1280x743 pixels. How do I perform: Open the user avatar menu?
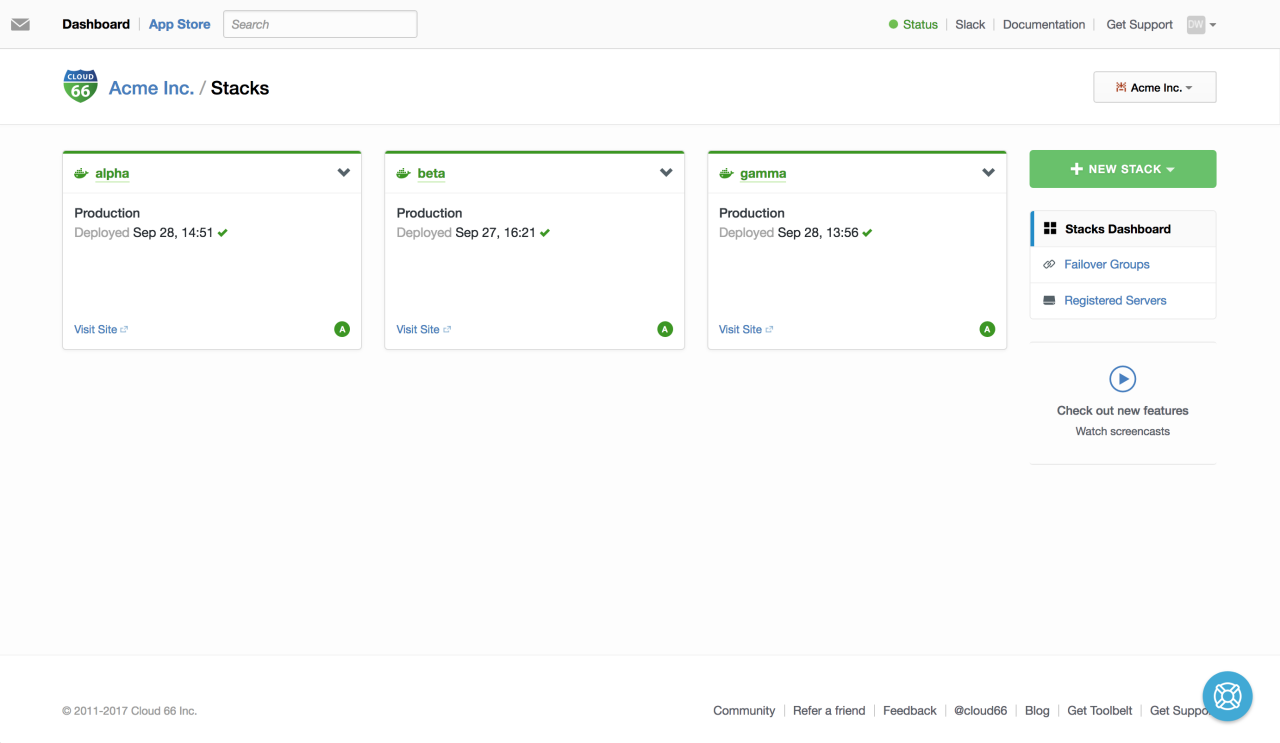tap(1200, 24)
